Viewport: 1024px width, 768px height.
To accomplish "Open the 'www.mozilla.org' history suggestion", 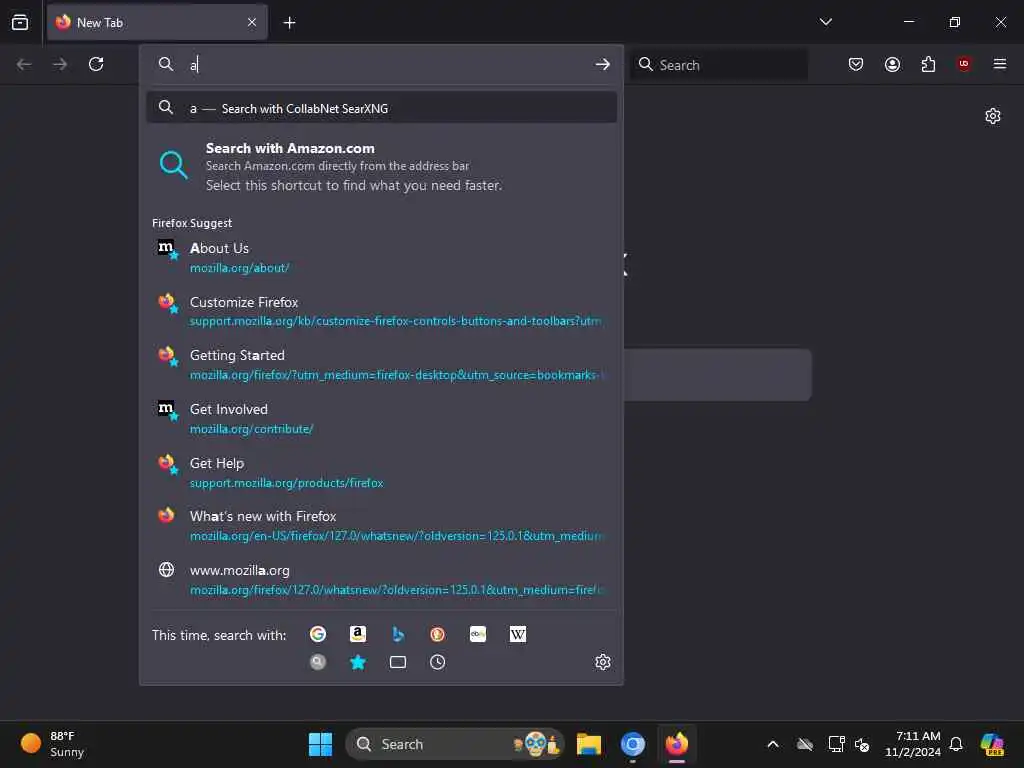I will coord(381,579).
